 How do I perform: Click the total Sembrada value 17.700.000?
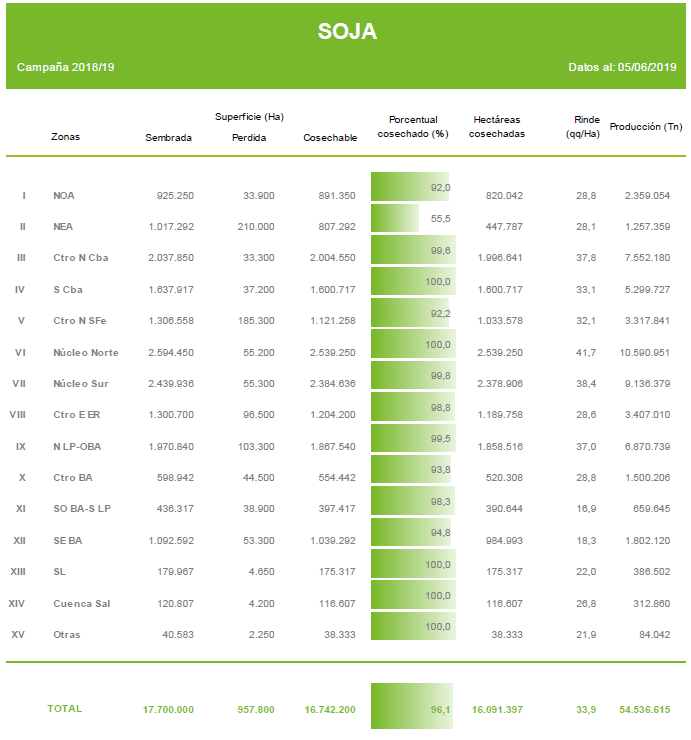pyautogui.click(x=168, y=710)
